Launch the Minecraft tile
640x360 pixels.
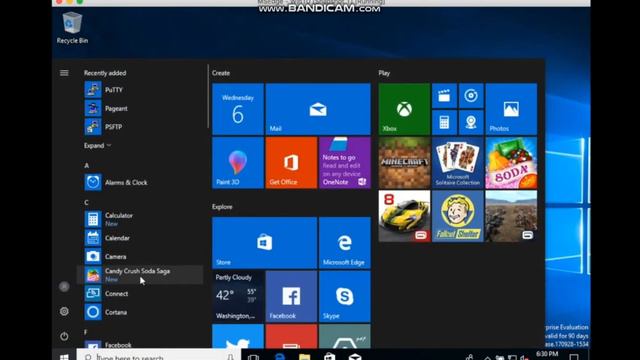(404, 162)
